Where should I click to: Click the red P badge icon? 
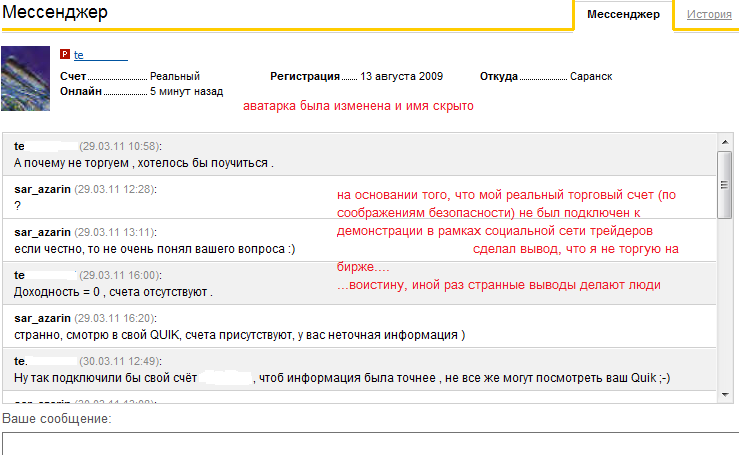(x=65, y=54)
